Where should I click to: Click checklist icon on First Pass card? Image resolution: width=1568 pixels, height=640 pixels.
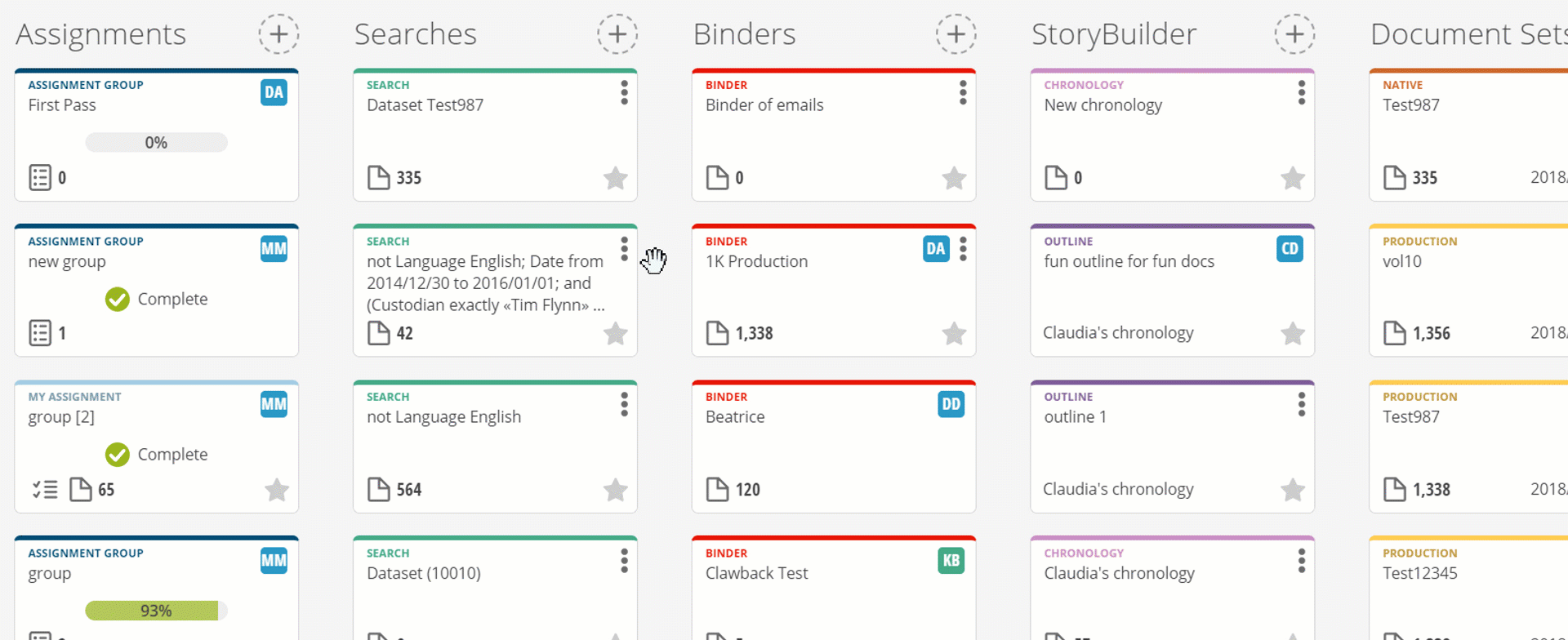pos(40,177)
